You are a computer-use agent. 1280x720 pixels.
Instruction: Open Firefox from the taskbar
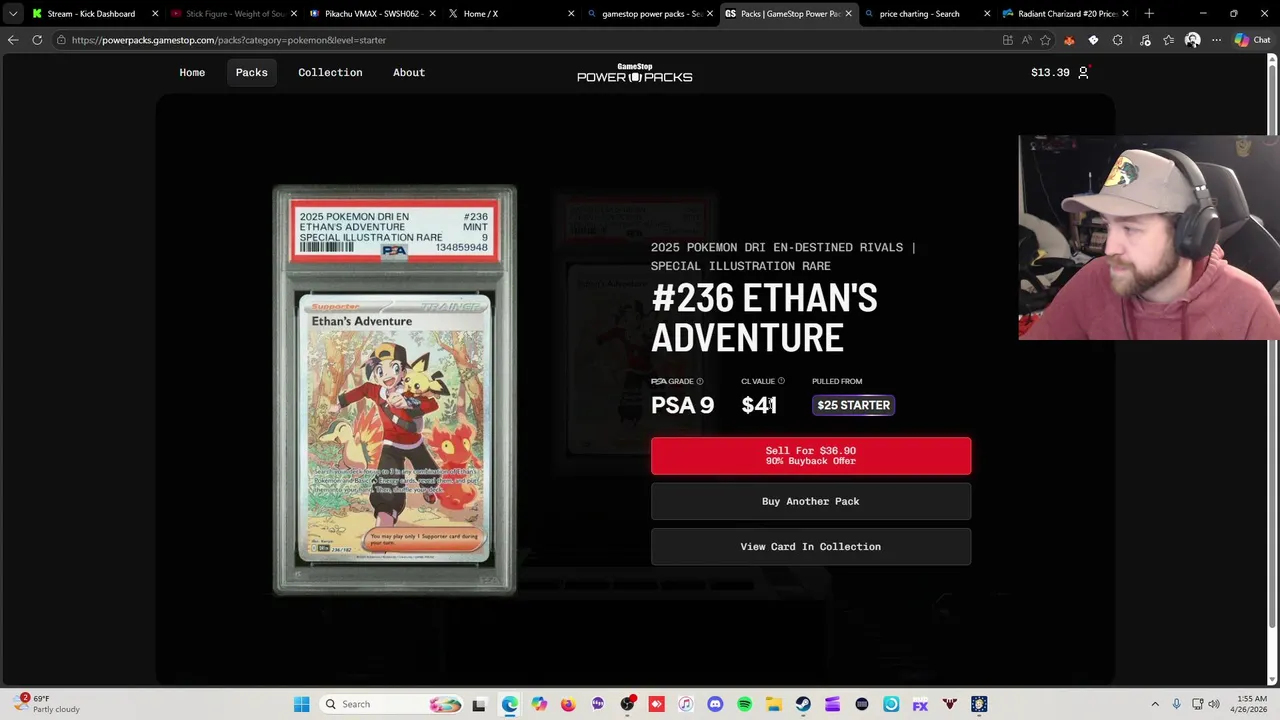[568, 704]
